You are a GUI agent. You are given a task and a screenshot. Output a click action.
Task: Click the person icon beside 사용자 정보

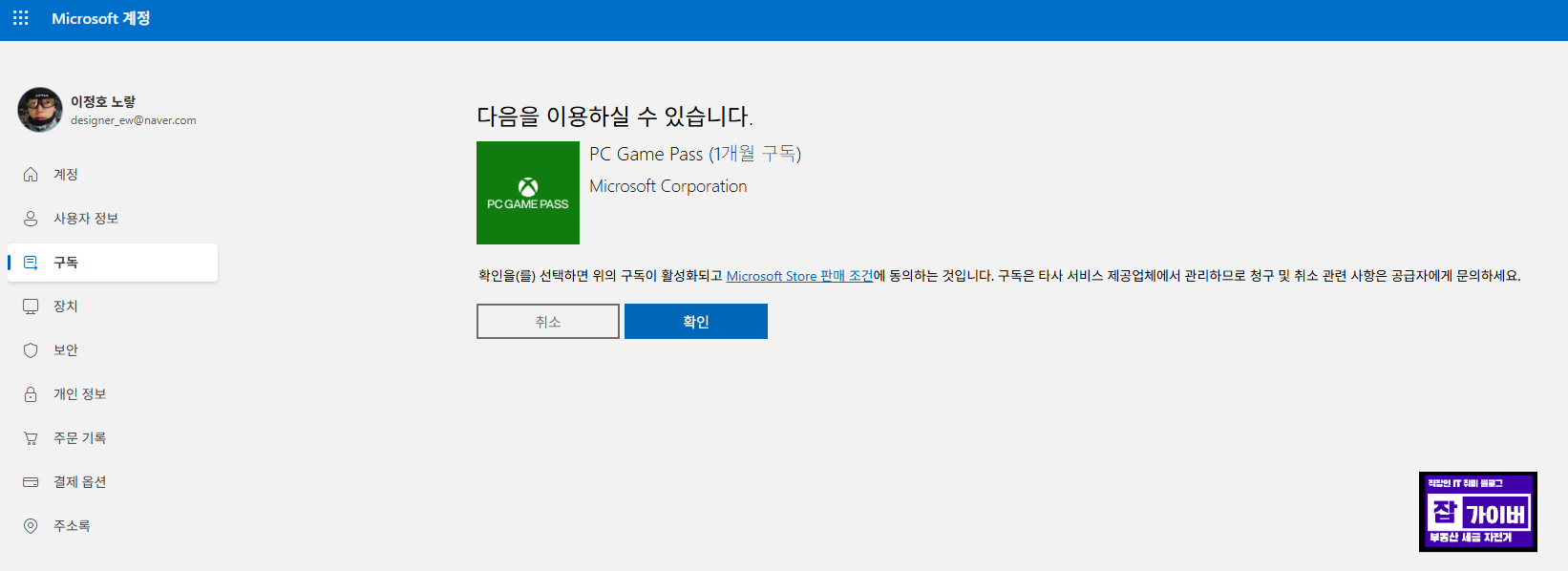click(x=31, y=219)
